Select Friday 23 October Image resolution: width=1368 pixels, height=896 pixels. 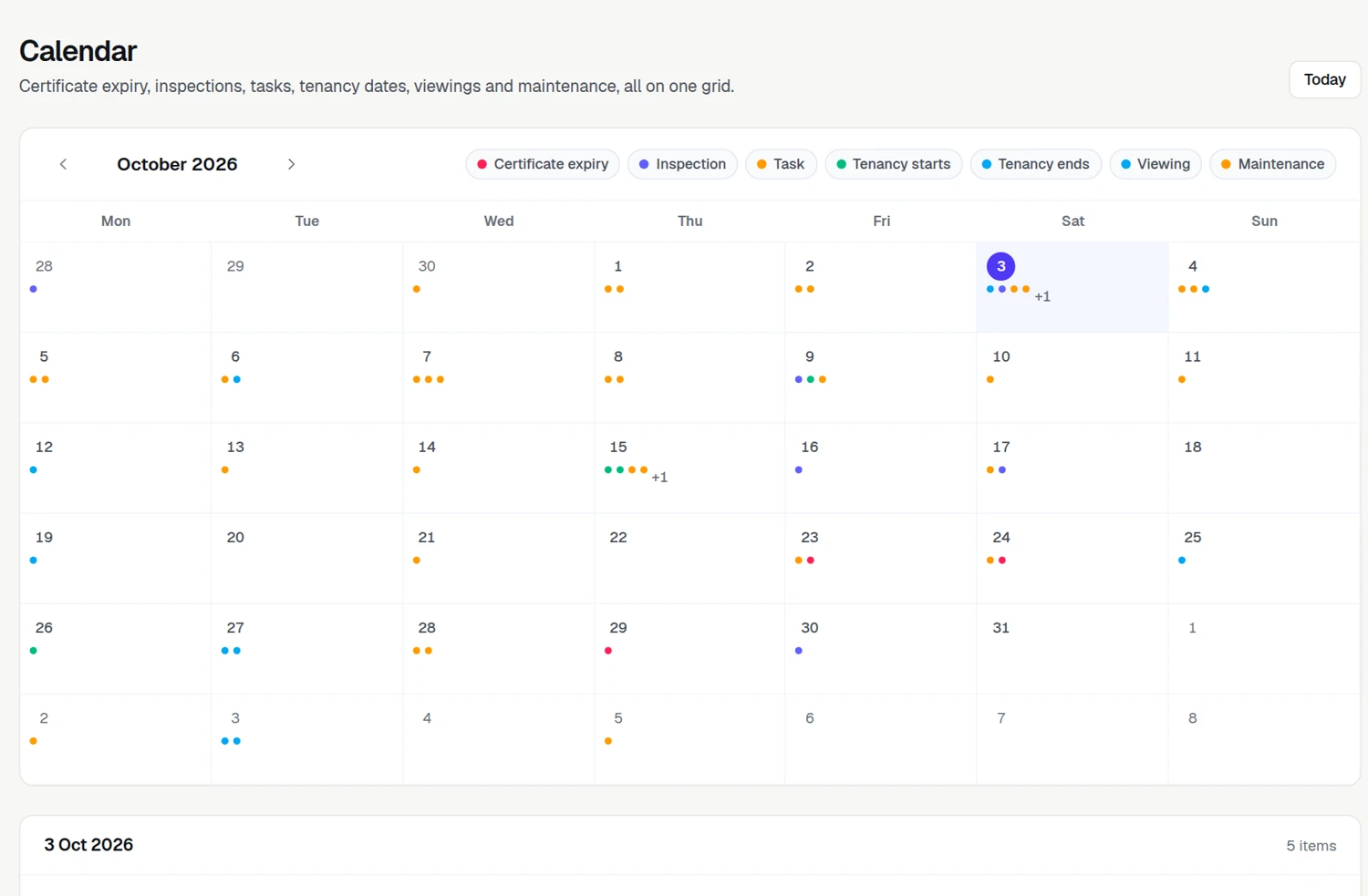tap(881, 558)
